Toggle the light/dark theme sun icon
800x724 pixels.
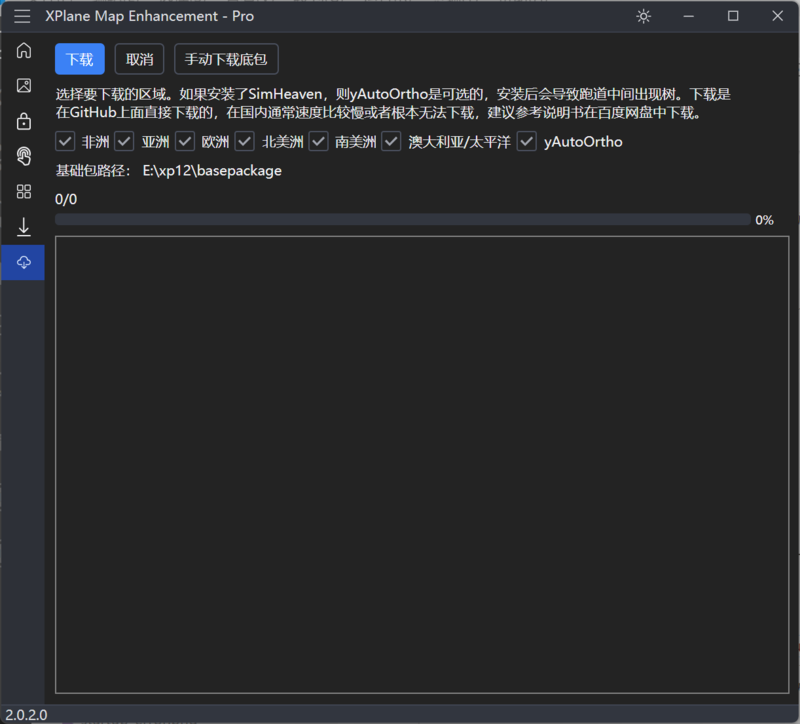(643, 16)
